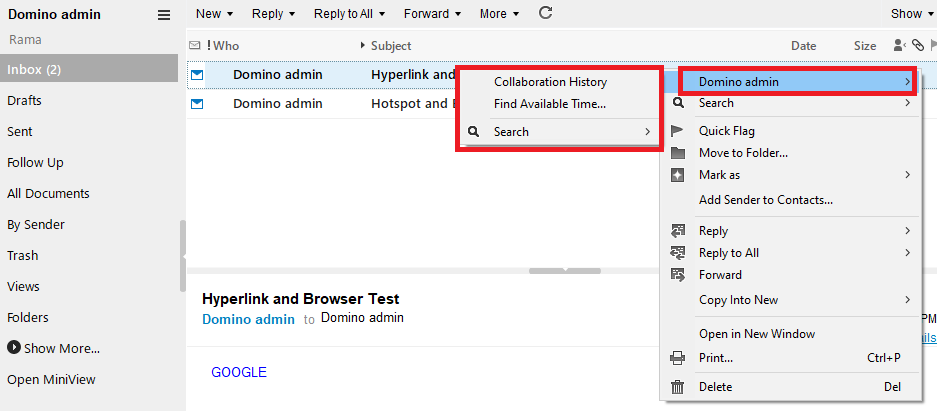The width and height of the screenshot is (937, 411).
Task: Open the GOOGLE hyperlink in message body
Action: pos(239,373)
